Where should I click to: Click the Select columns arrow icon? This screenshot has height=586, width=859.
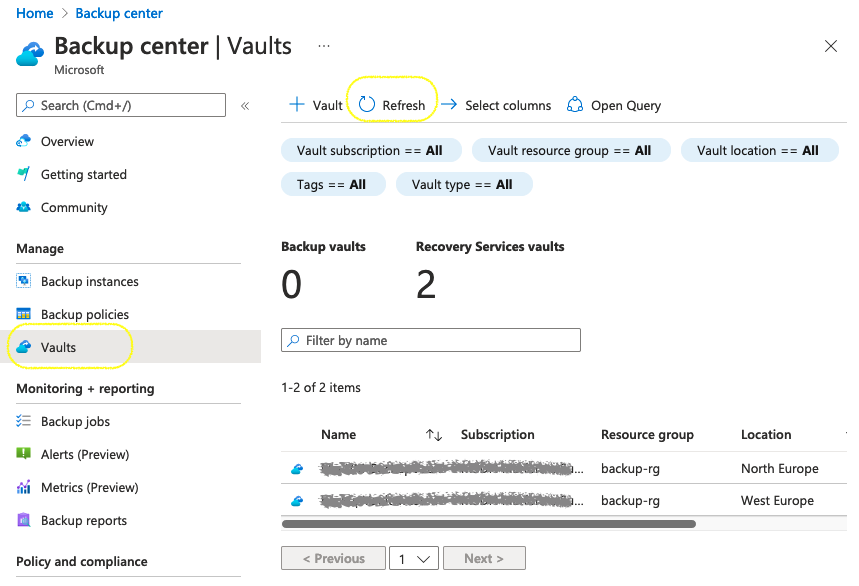[x=449, y=104]
